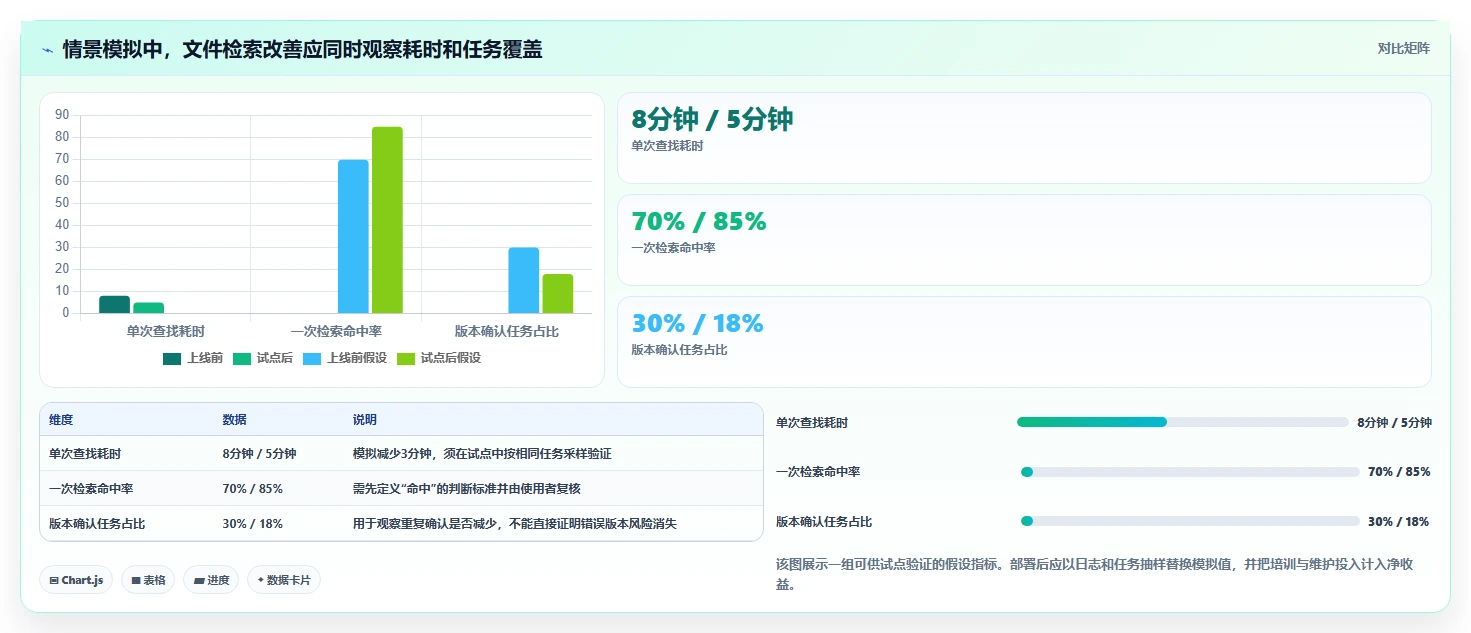
Task: Click the 对比矩阵 label in the header
Action: 1403,49
